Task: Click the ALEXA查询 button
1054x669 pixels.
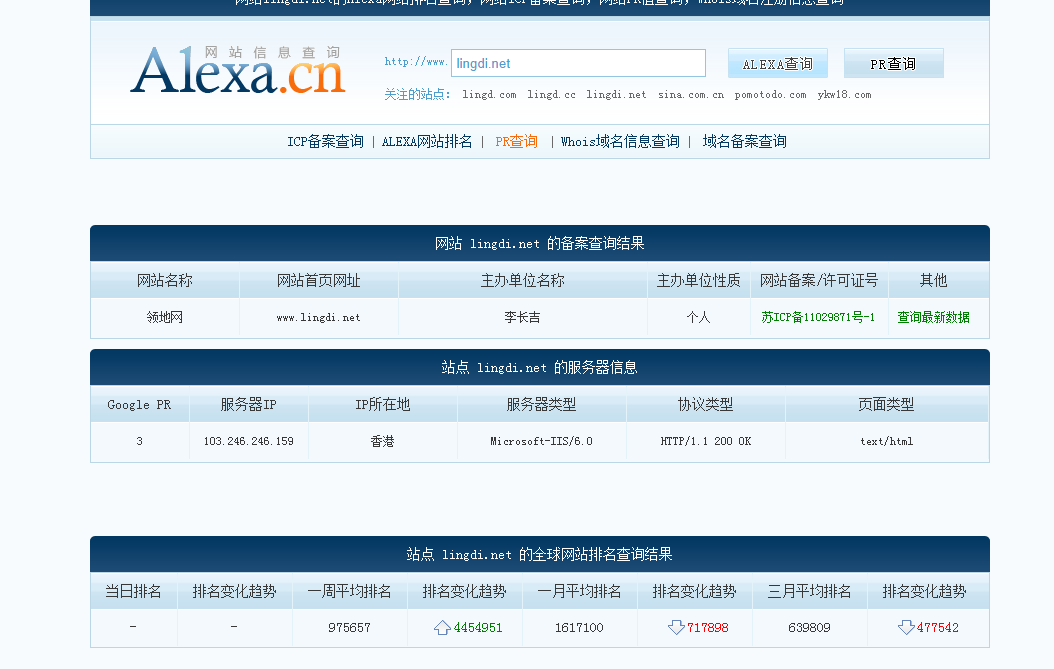Action: click(778, 63)
